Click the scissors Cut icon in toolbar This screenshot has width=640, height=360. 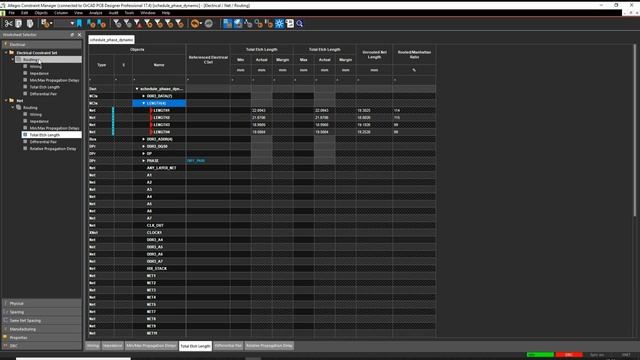9,24
